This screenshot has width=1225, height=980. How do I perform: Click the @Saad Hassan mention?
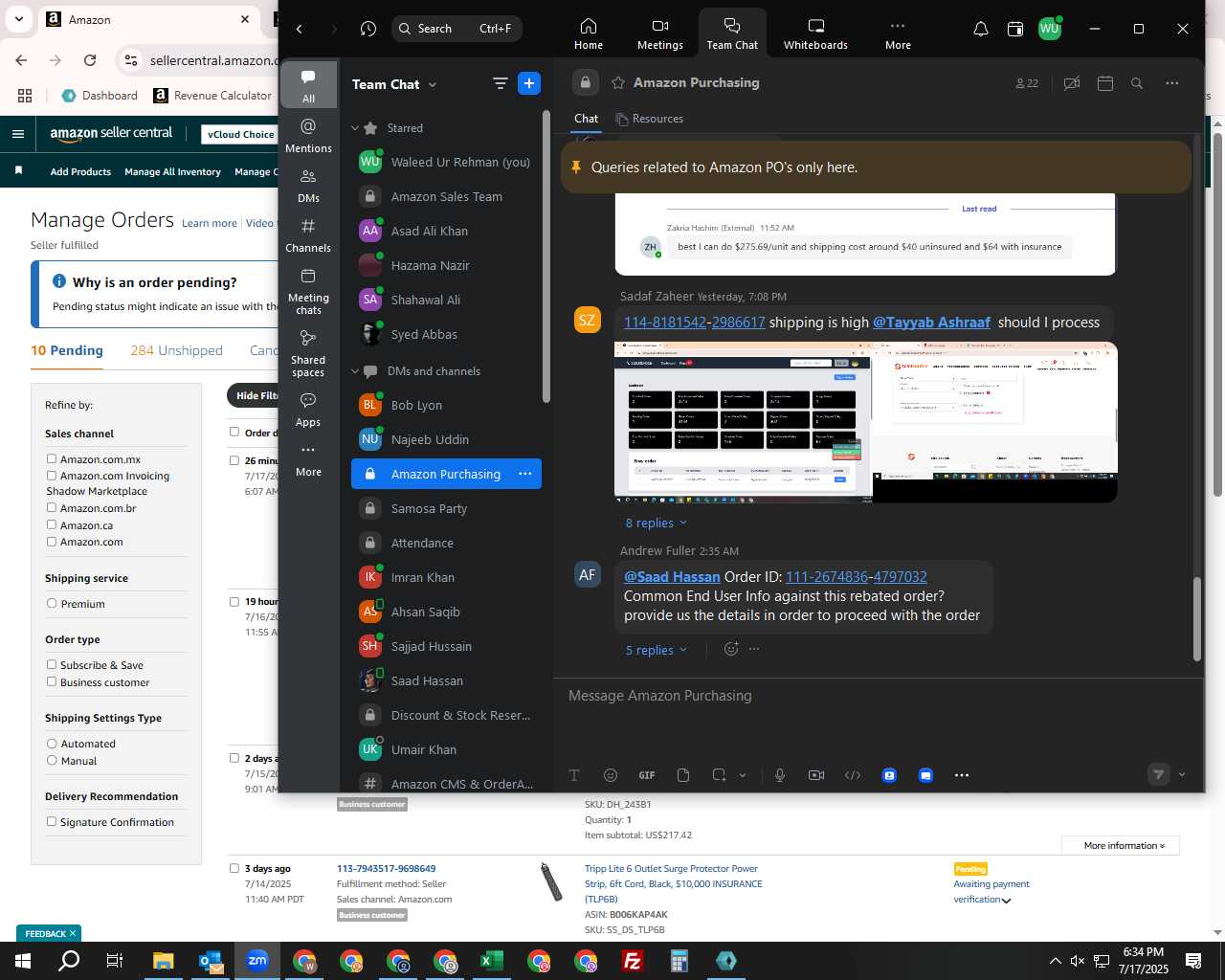coord(672,576)
